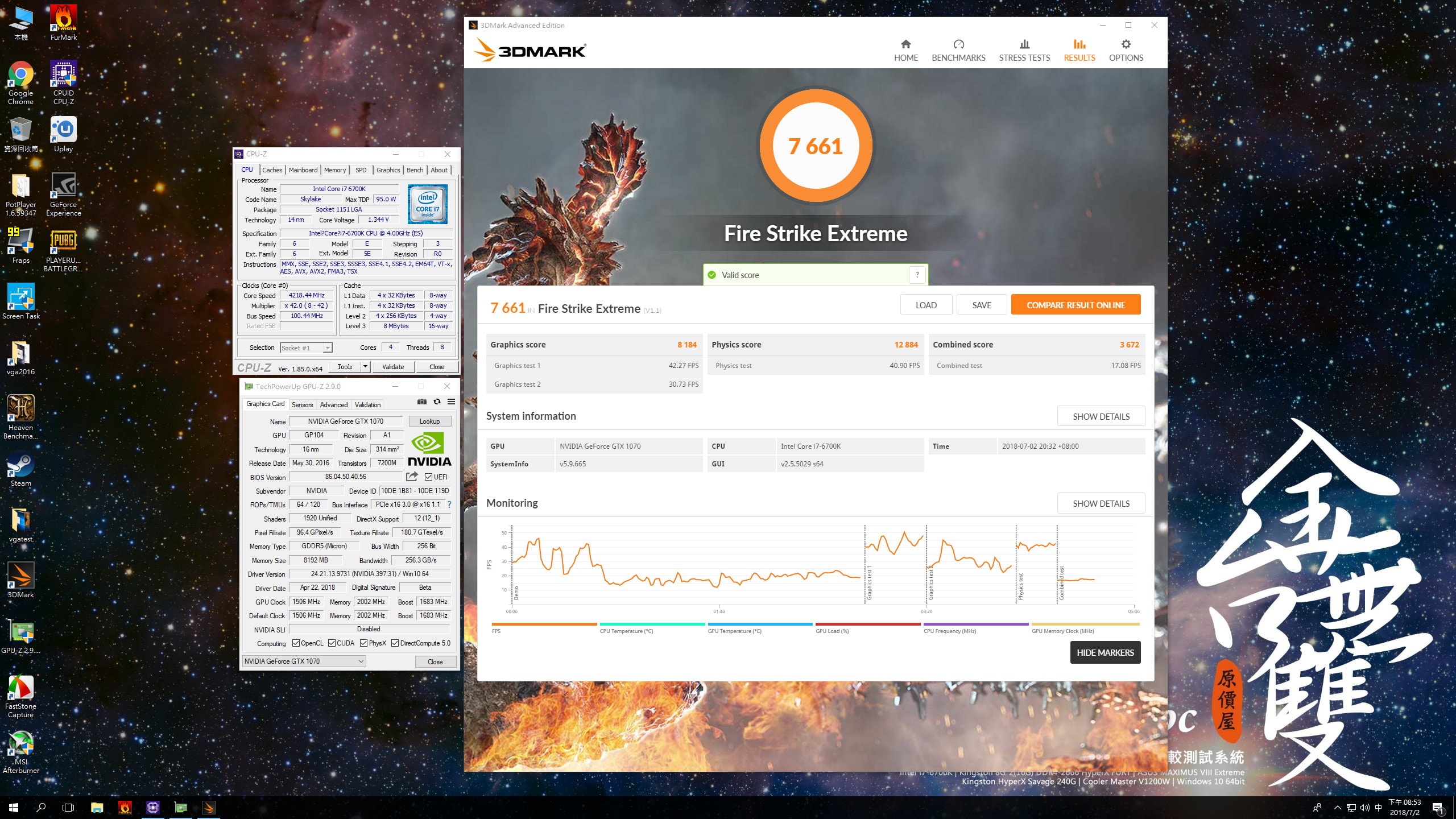
Task: Click GPU-Z BIOS export share icon
Action: [412, 477]
